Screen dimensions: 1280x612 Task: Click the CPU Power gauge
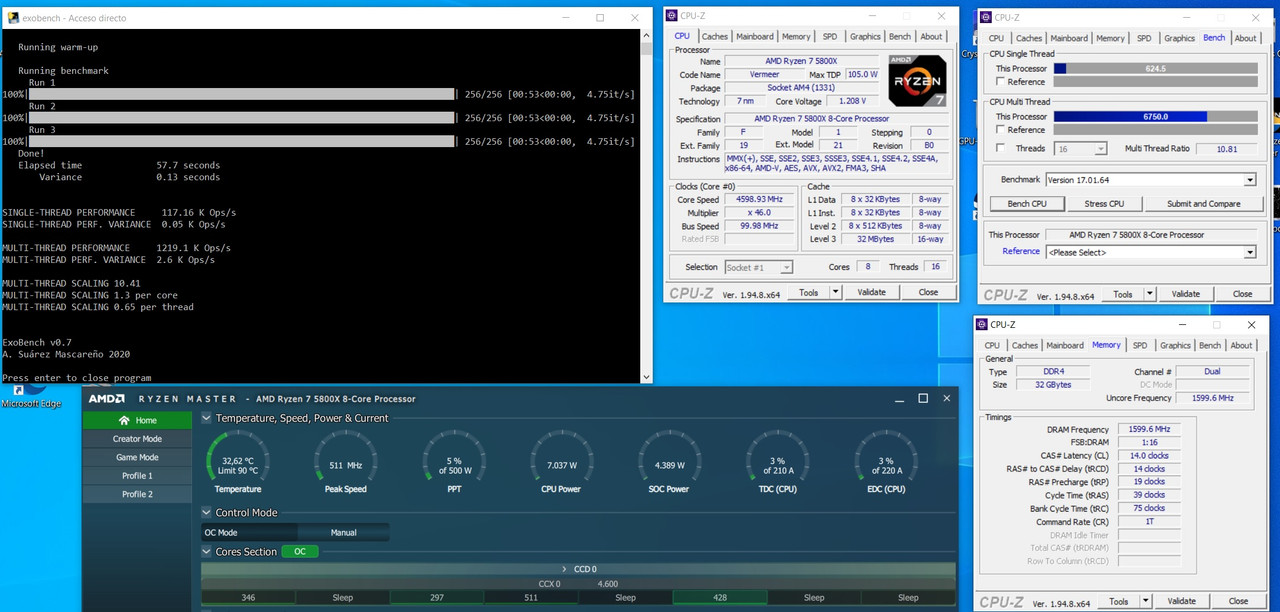(562, 463)
